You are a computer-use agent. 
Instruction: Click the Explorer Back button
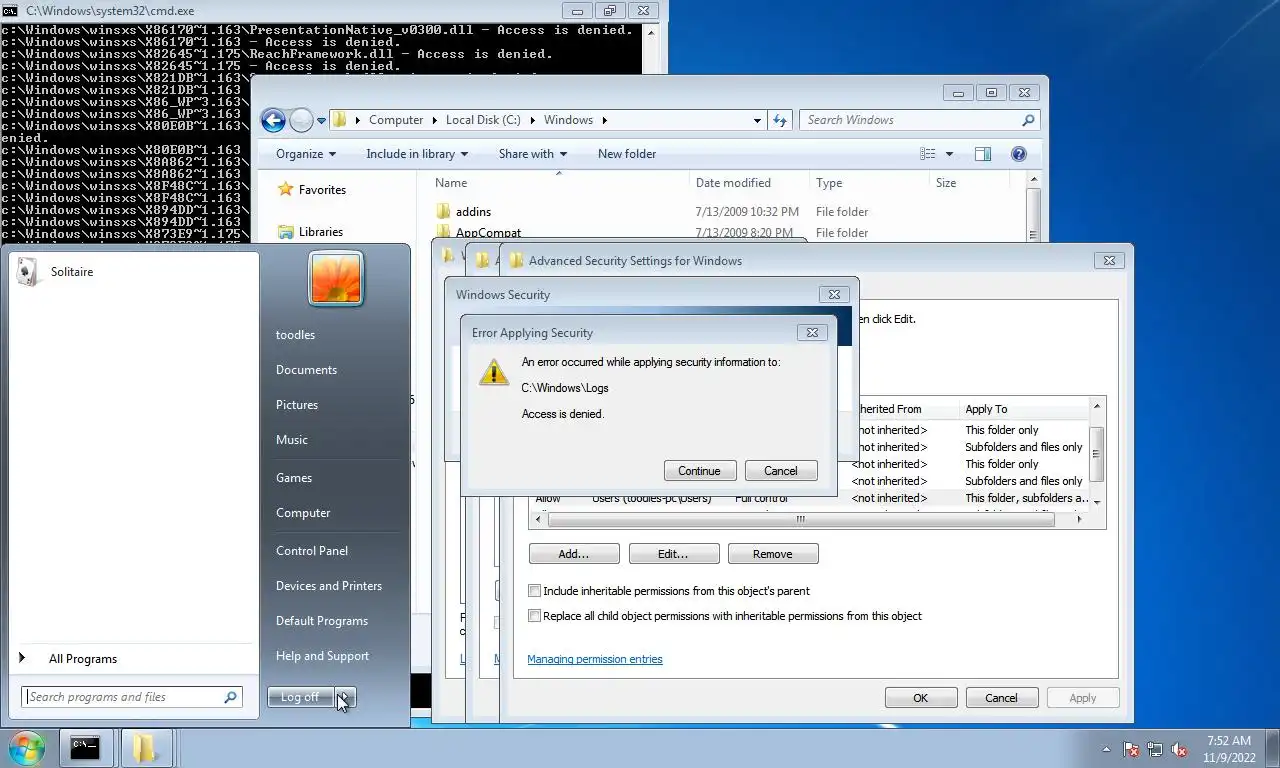click(x=273, y=120)
